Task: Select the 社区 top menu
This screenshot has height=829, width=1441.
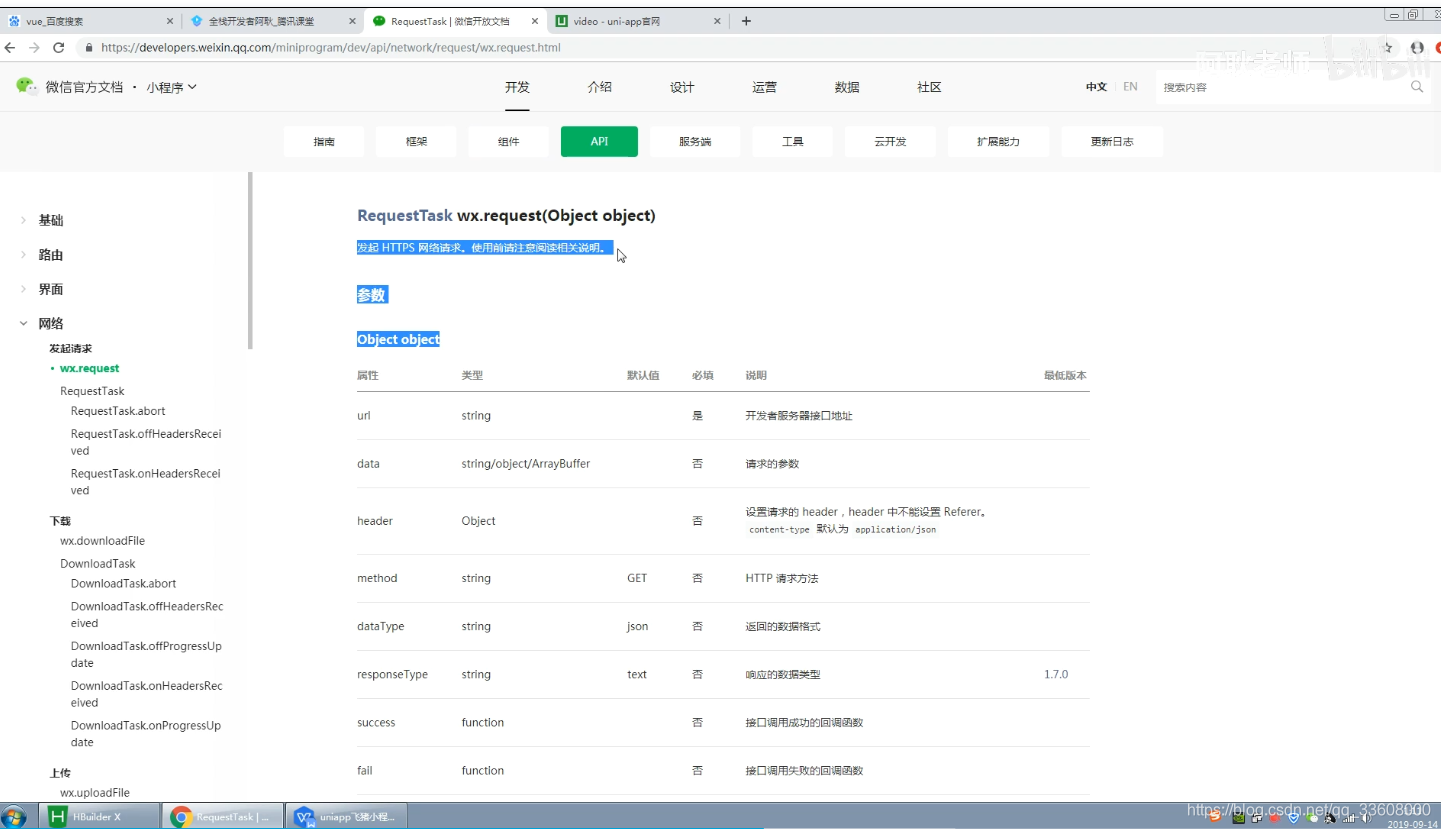Action: 930,87
